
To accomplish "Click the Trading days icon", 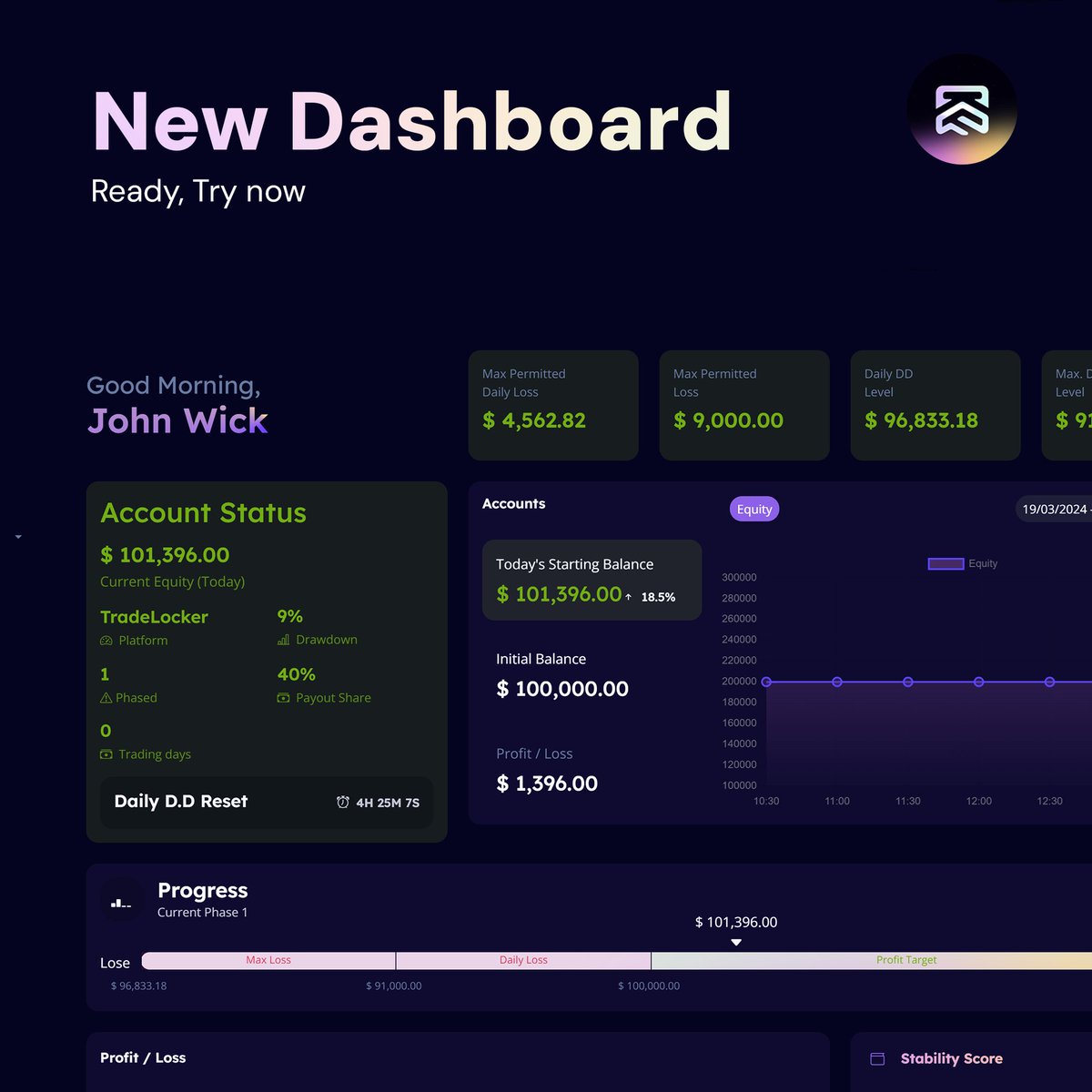I will pyautogui.click(x=106, y=754).
